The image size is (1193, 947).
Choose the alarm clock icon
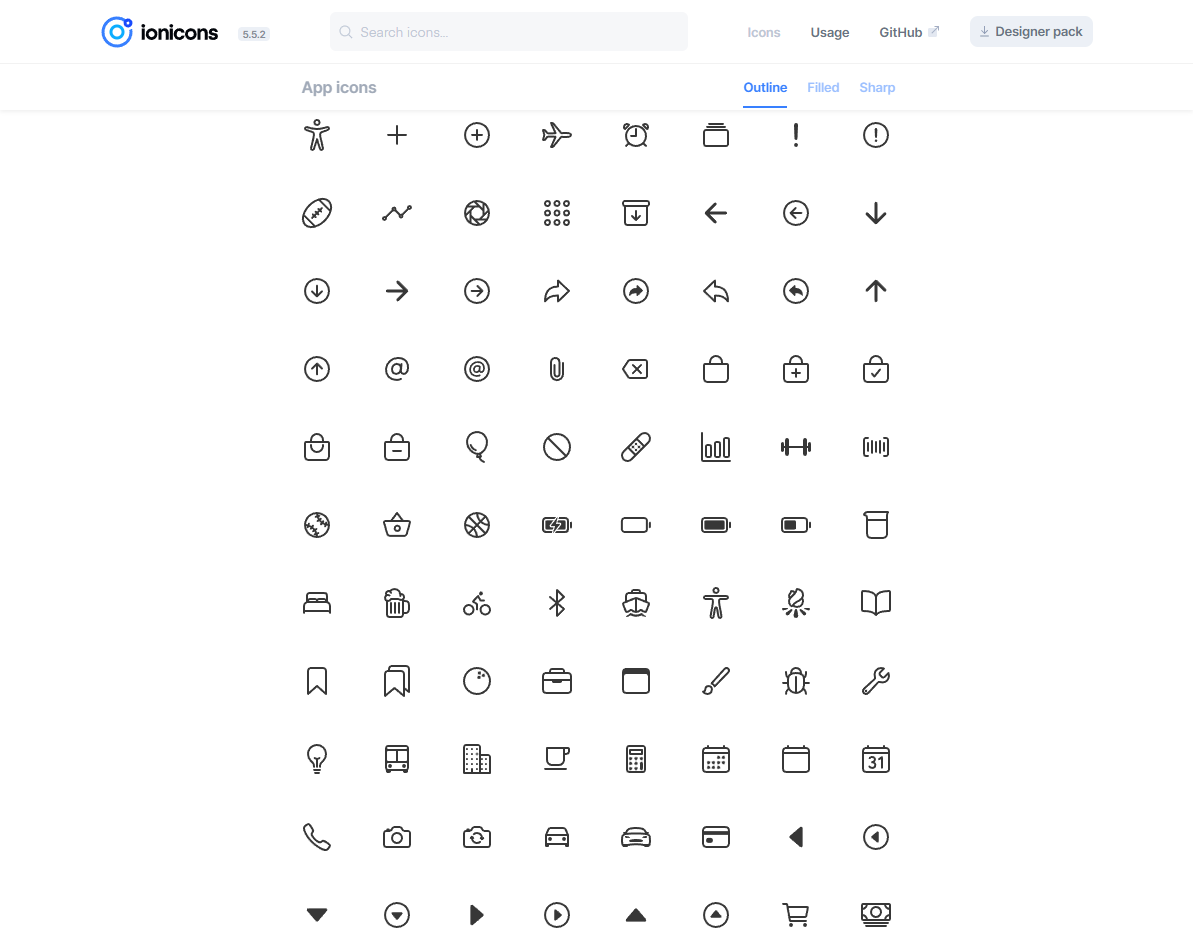coord(636,135)
